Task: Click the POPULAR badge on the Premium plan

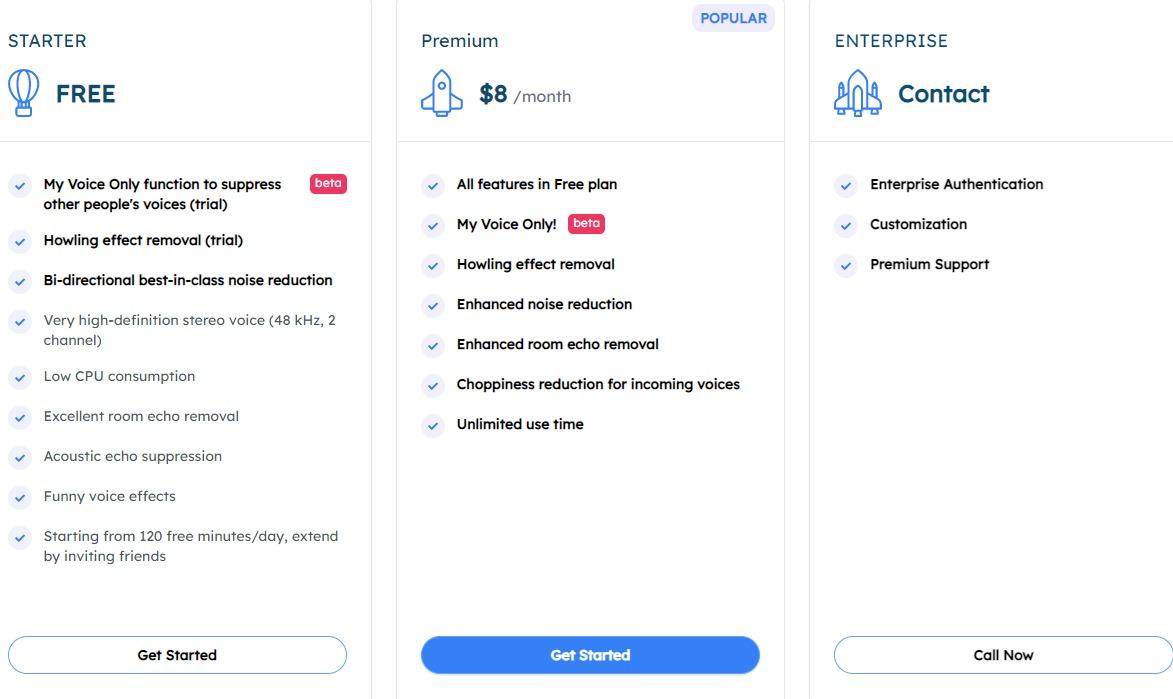Action: point(733,18)
